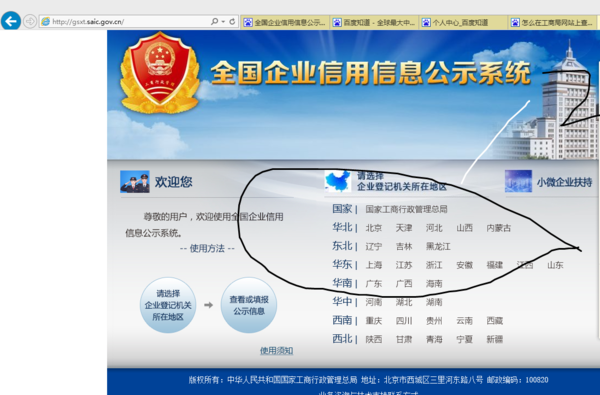The height and width of the screenshot is (395, 600).
Task: Click the search magnifier in address bar
Action: (x=214, y=21)
